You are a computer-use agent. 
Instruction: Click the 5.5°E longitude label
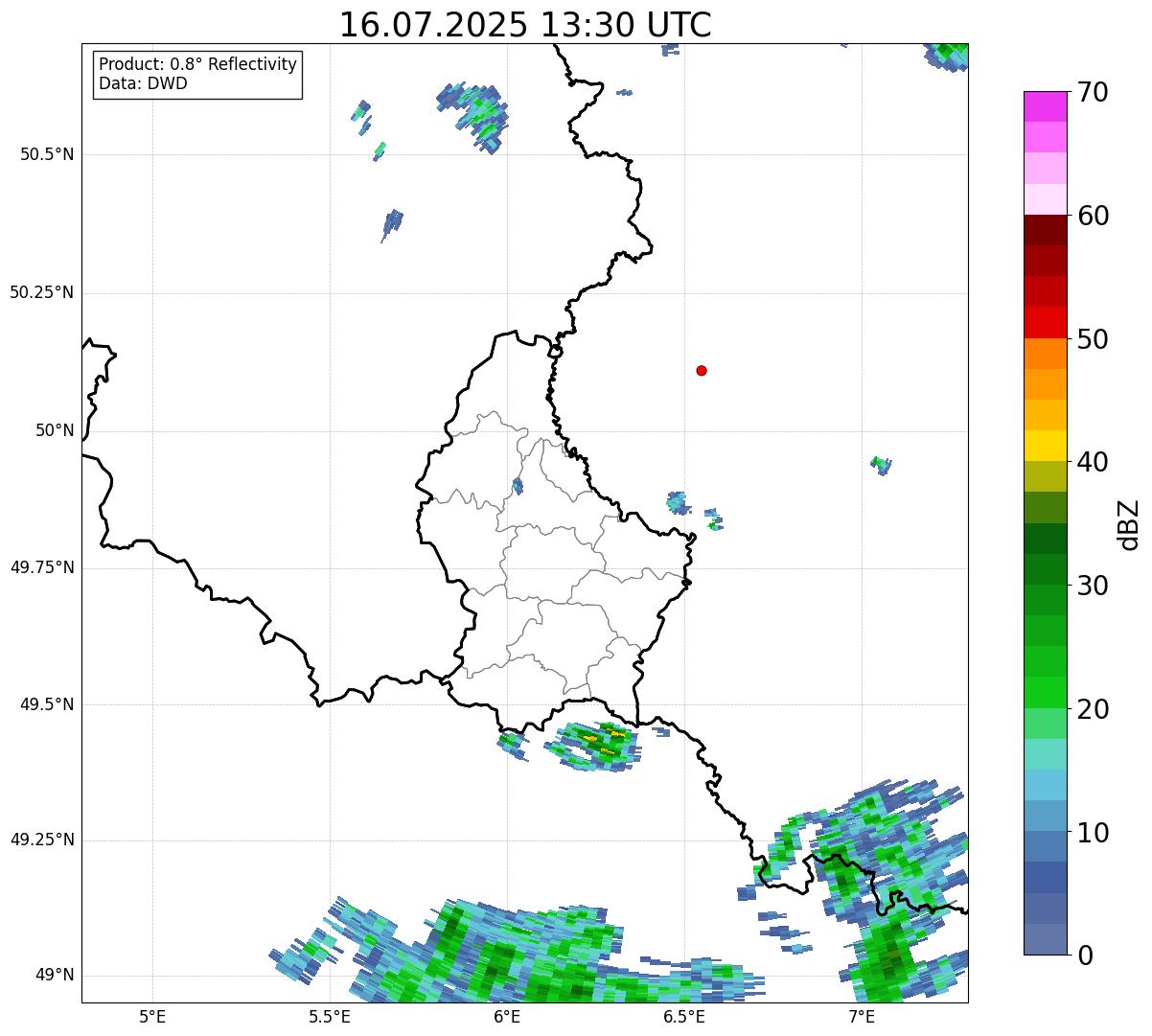[330, 1016]
